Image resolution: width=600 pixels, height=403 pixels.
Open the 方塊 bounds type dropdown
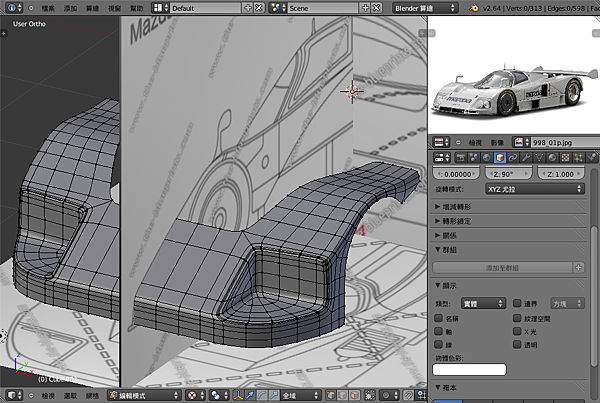tap(567, 303)
